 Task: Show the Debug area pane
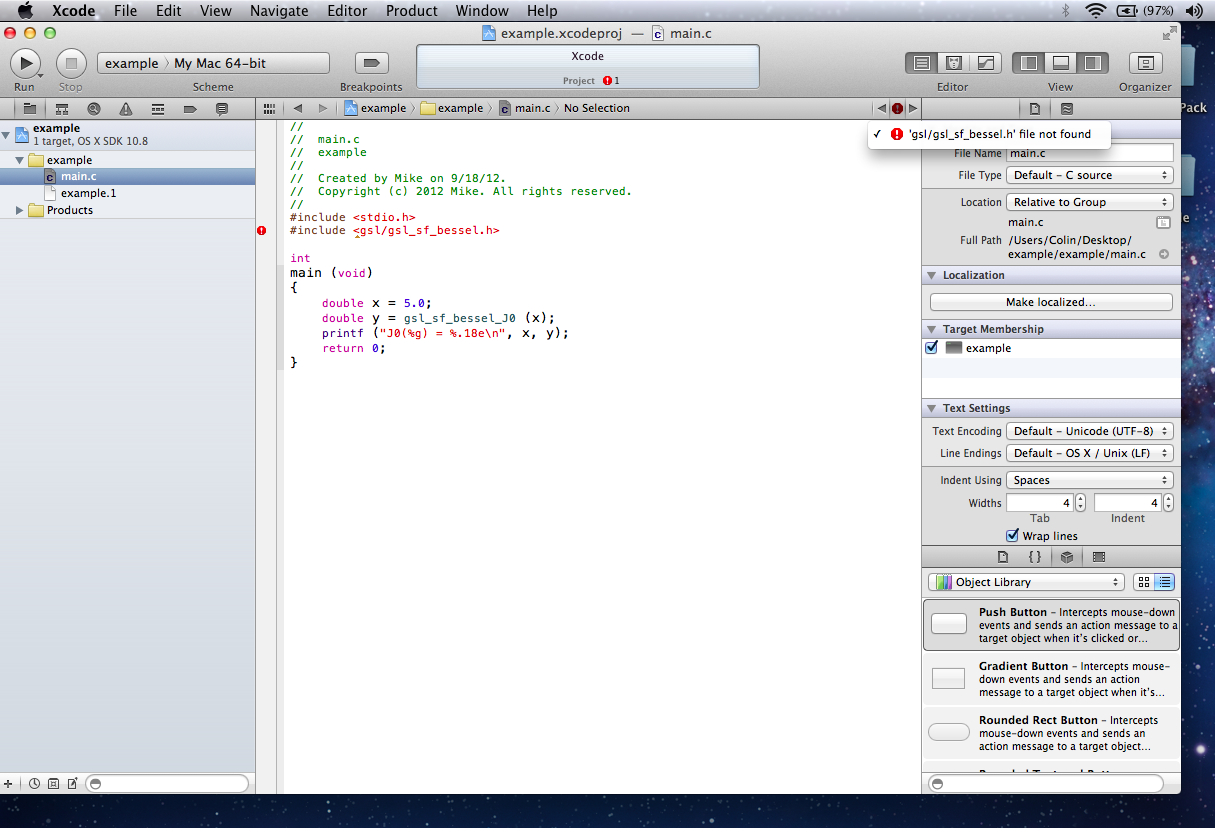(x=1061, y=63)
